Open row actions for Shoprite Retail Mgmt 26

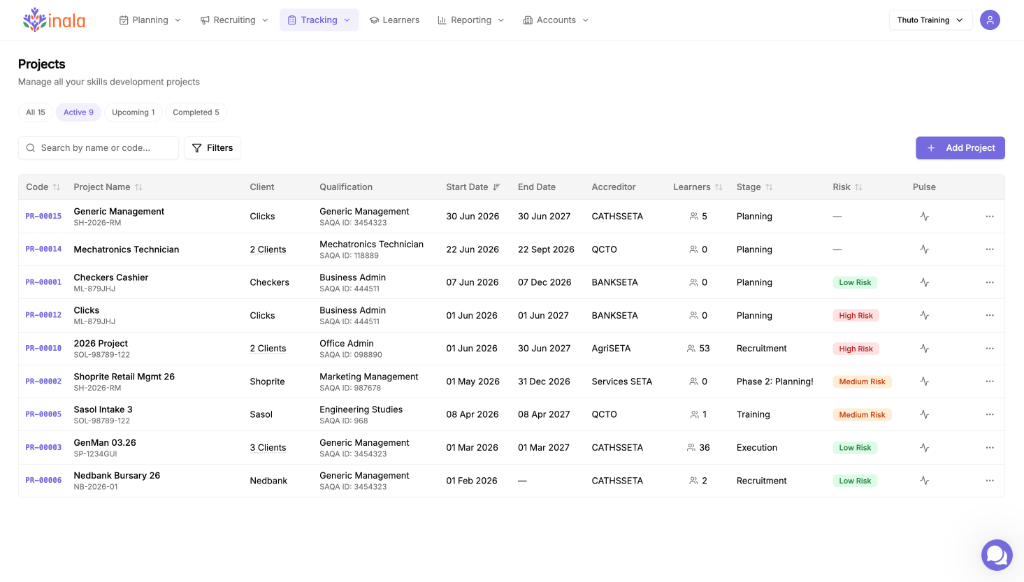click(x=989, y=381)
